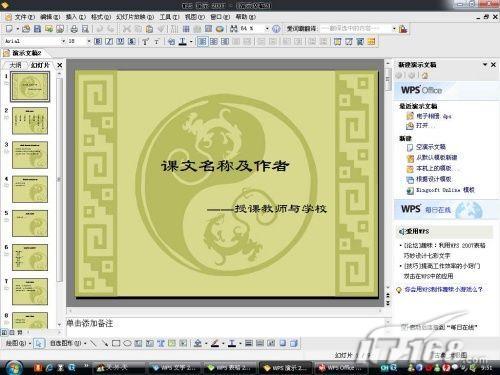Viewport: 500px width, 375px height.
Task: Click the Increase font size icon
Action: (145, 41)
